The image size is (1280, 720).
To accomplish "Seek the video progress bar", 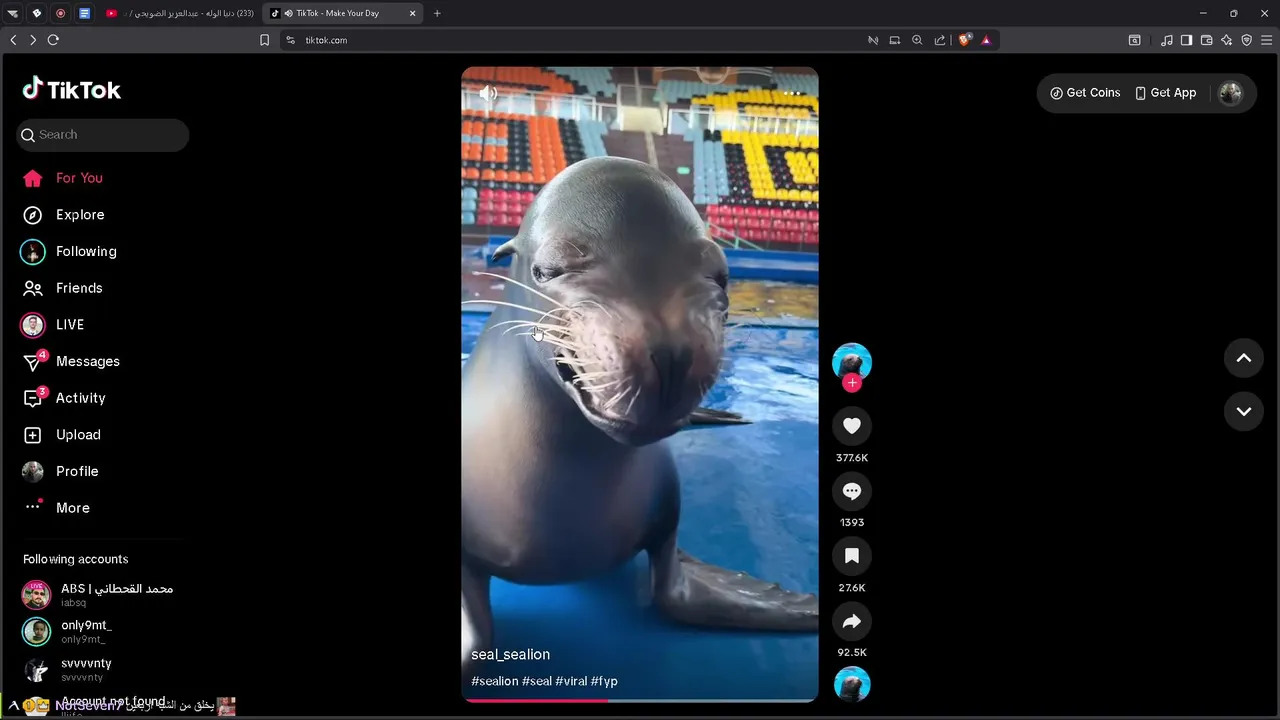I will 640,700.
